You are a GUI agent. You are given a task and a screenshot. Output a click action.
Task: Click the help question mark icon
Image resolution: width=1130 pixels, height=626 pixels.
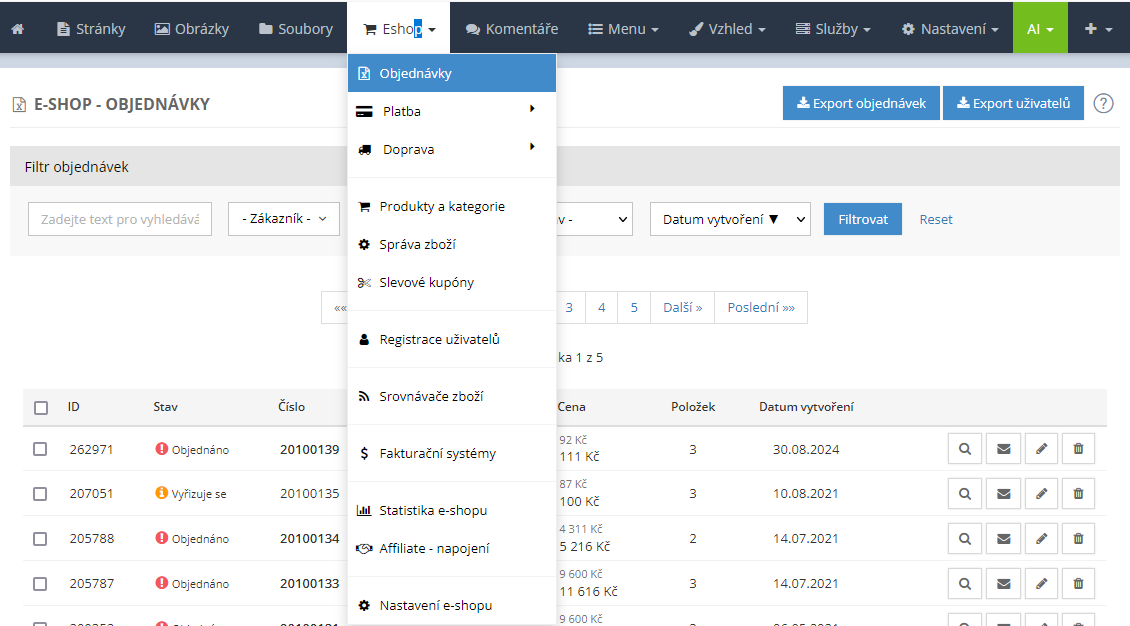coord(1103,103)
